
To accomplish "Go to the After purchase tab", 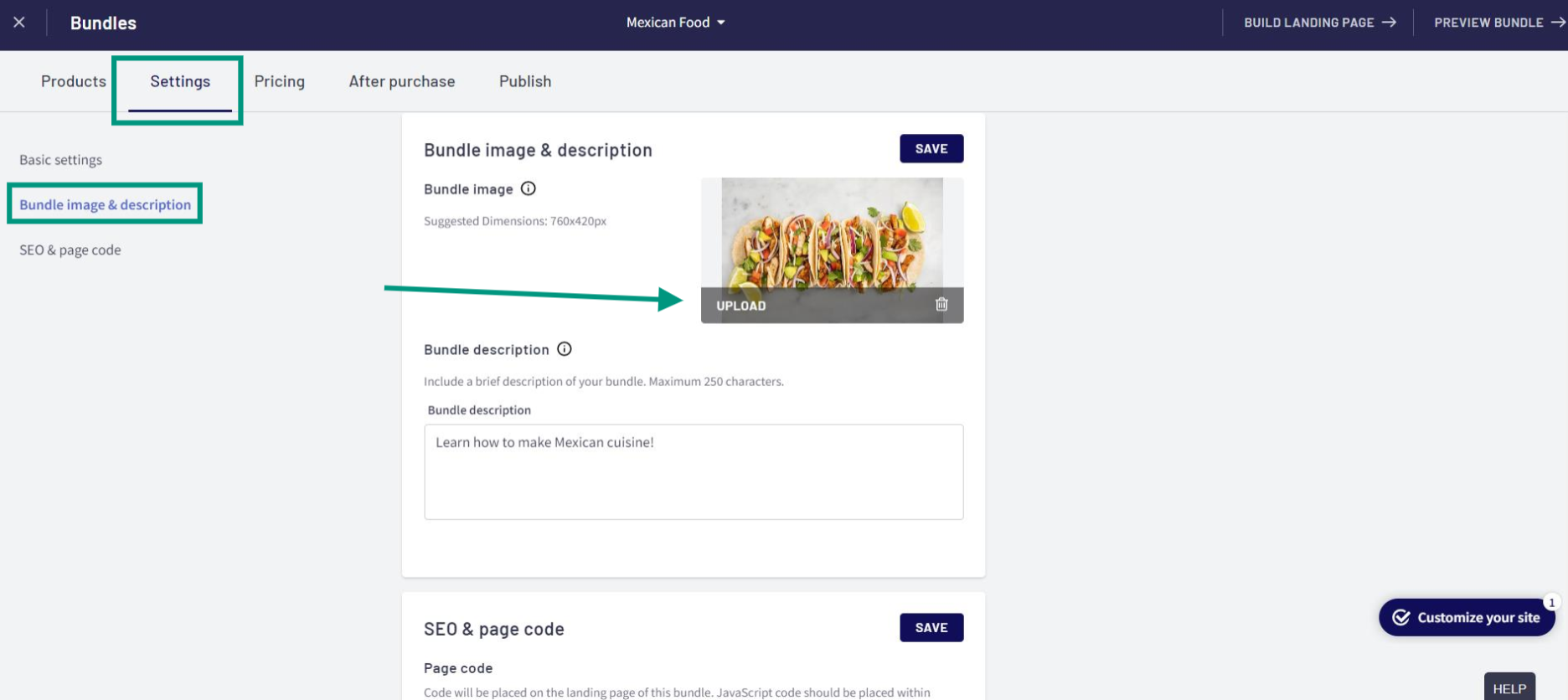I will click(x=402, y=81).
